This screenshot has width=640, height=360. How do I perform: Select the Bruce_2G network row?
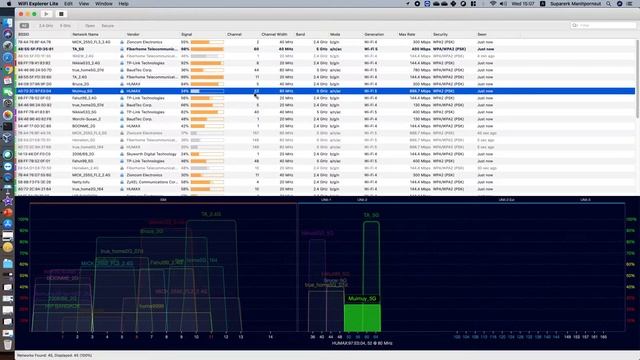(x=325, y=84)
